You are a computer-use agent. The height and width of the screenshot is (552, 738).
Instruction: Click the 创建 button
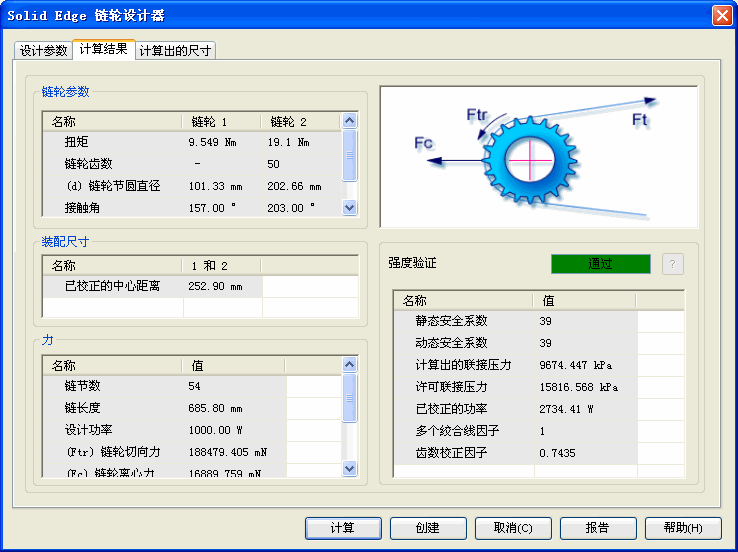428,528
